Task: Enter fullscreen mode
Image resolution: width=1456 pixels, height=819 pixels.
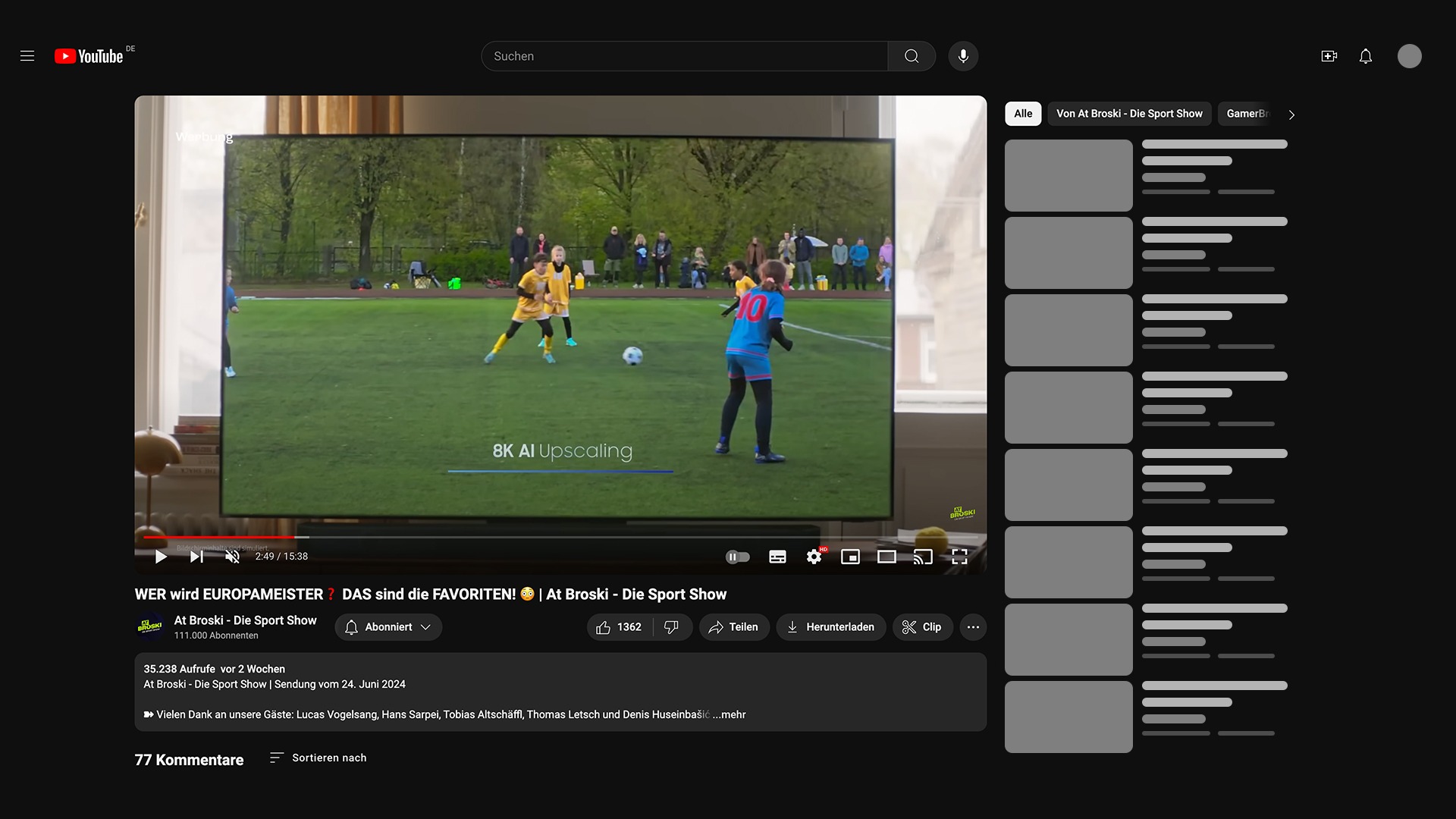Action: (x=959, y=557)
